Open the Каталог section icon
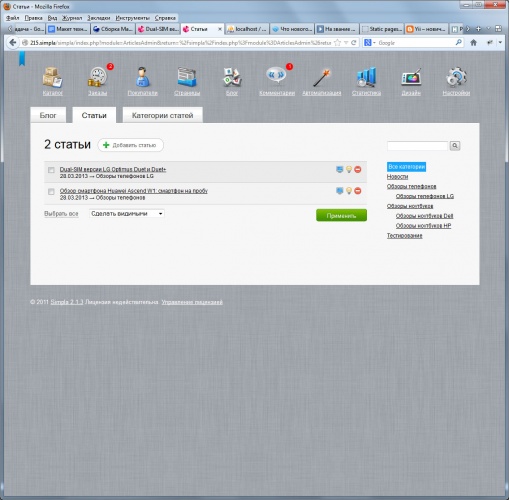This screenshot has height=500, width=509. click(x=52, y=77)
